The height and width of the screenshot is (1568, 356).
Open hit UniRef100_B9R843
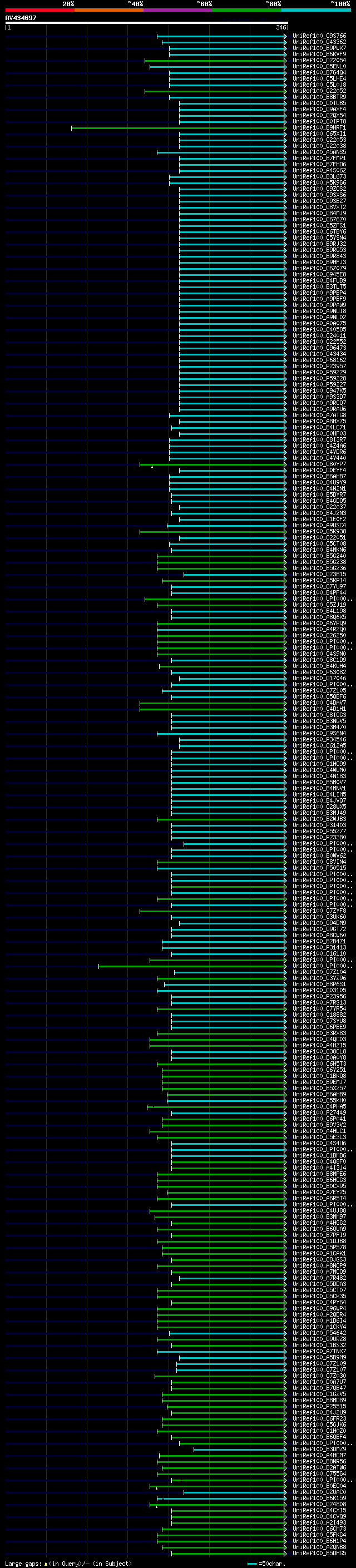(x=319, y=256)
